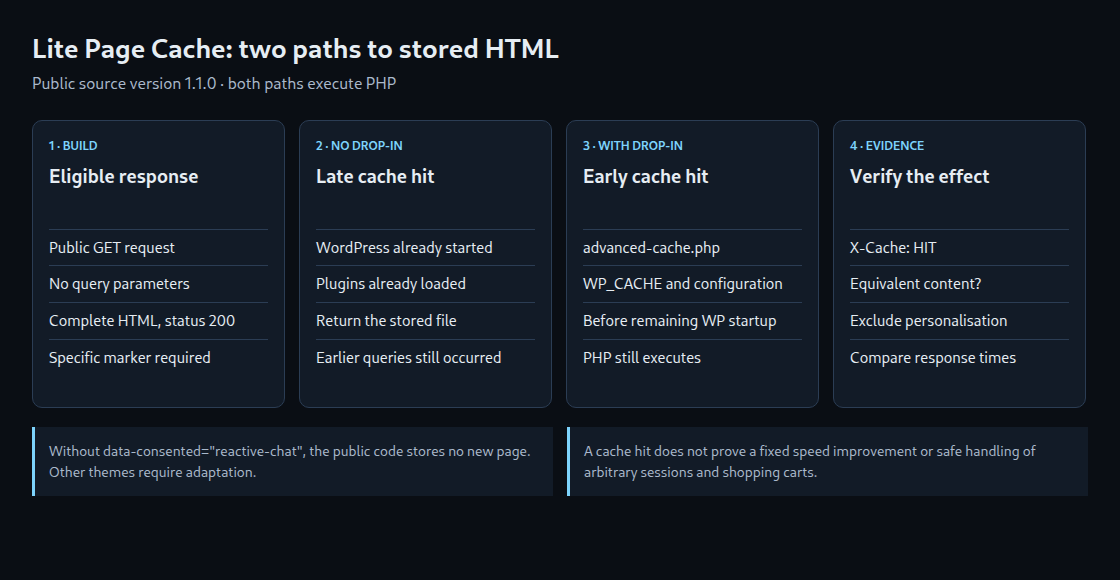
Task: Select the '3 · WITH DROP-IN' label
Action: [x=633, y=146]
